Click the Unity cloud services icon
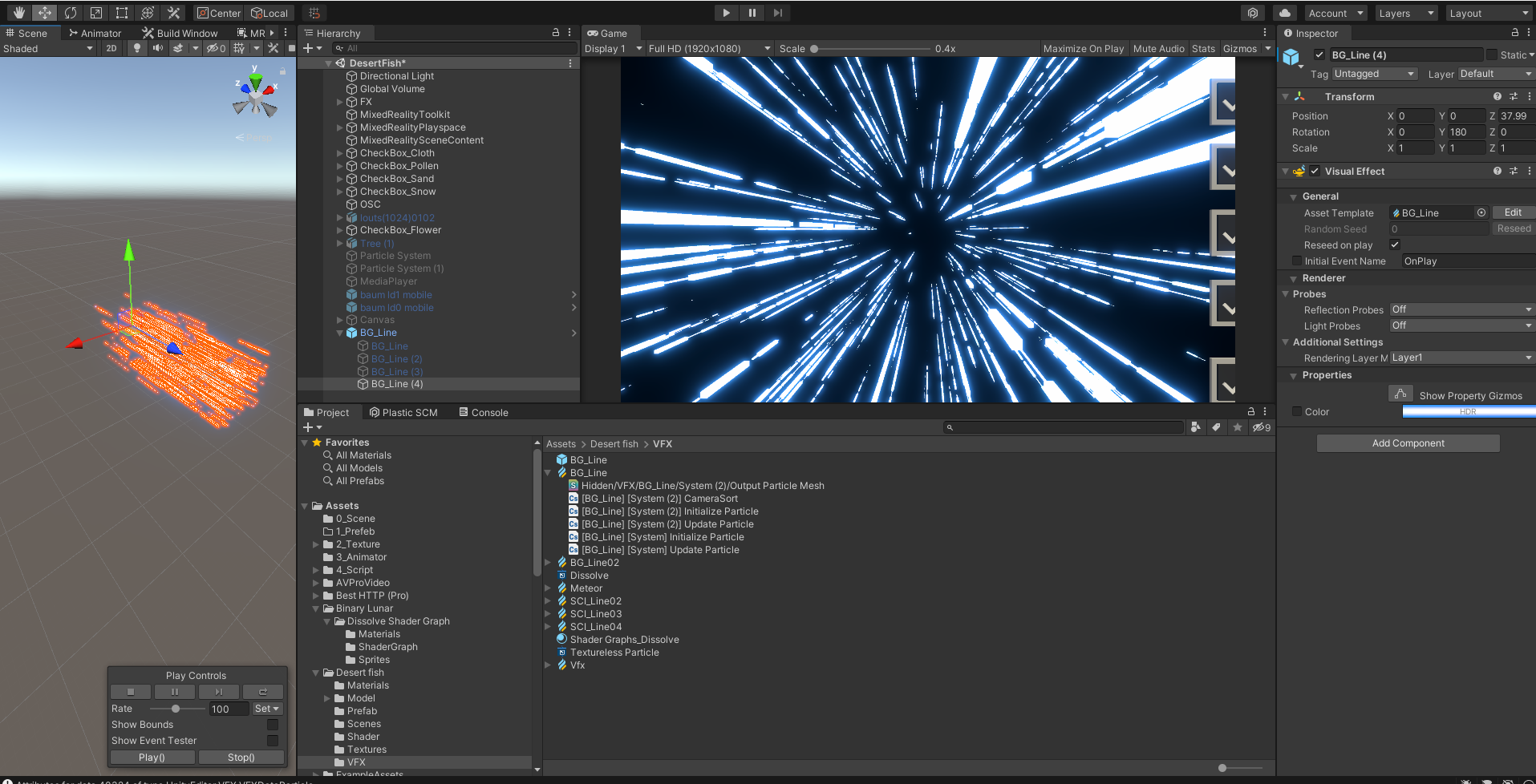1536x784 pixels. point(1283,12)
